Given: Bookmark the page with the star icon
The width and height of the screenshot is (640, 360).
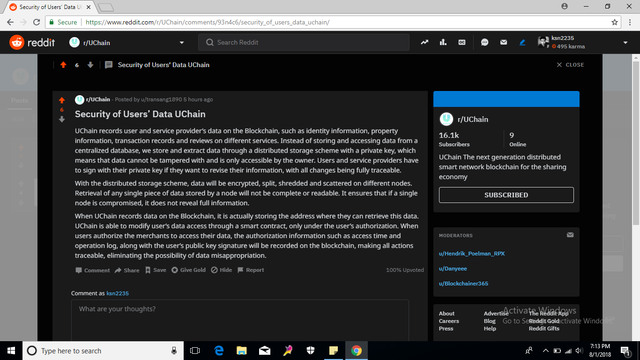Looking at the screenshot, I should click(614, 22).
